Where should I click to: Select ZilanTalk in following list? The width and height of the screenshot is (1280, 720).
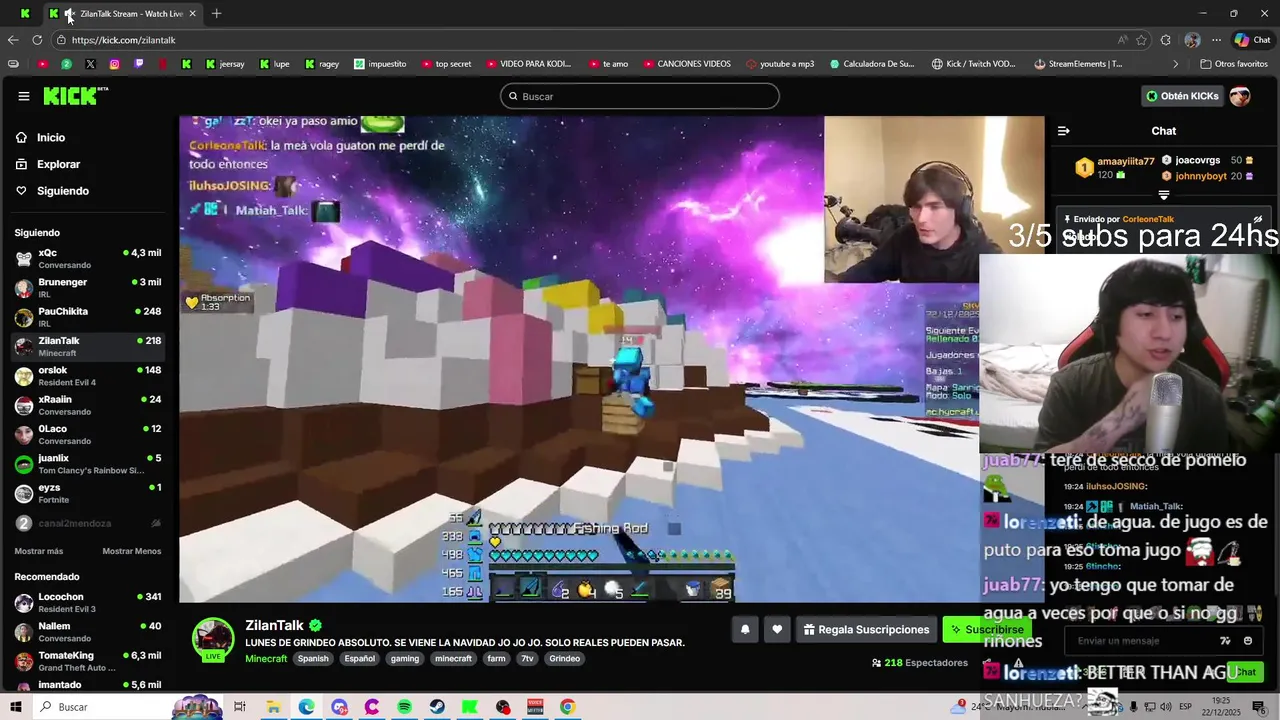[88, 346]
